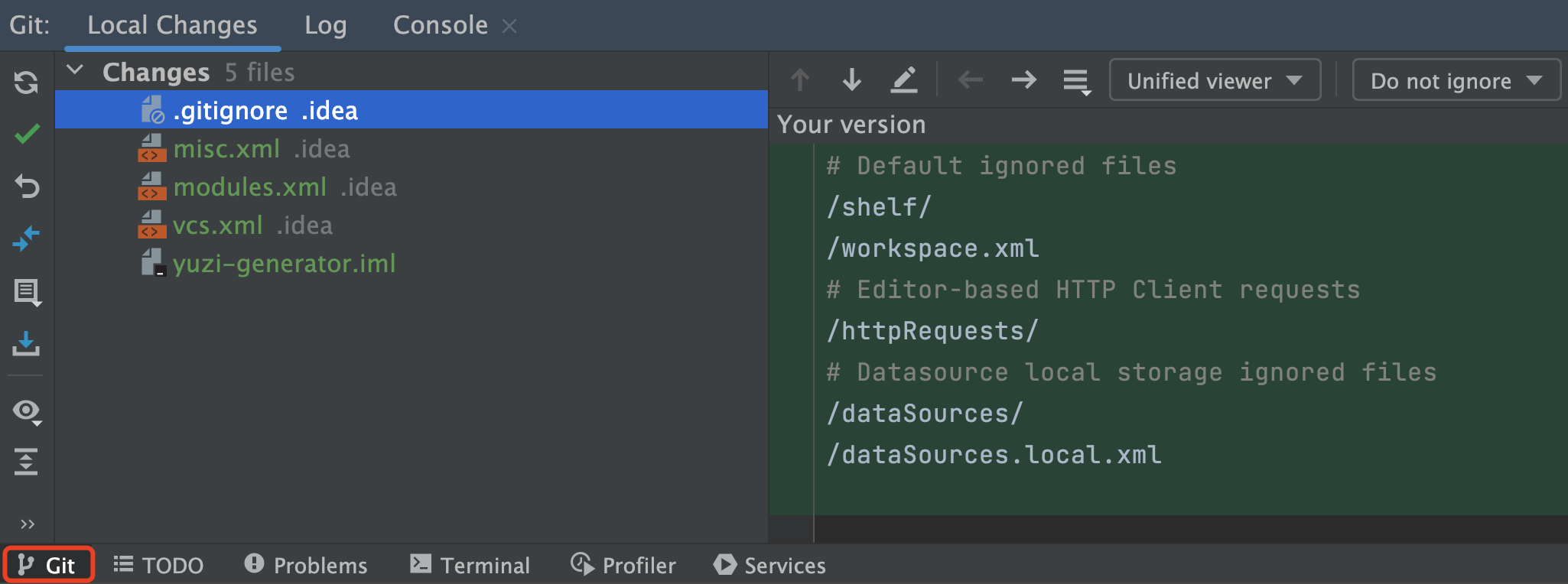Click the Rollback arrow icon
Screen dimensions: 1568x584
click(27, 186)
